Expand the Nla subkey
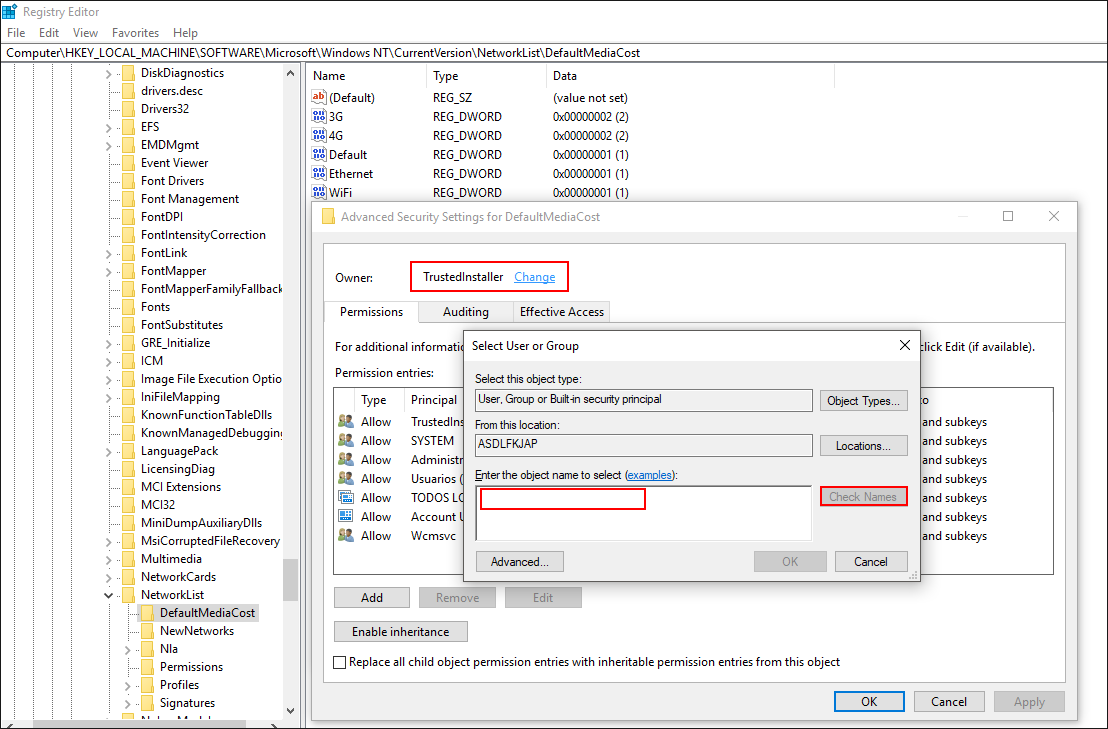The image size is (1108, 729). point(127,649)
